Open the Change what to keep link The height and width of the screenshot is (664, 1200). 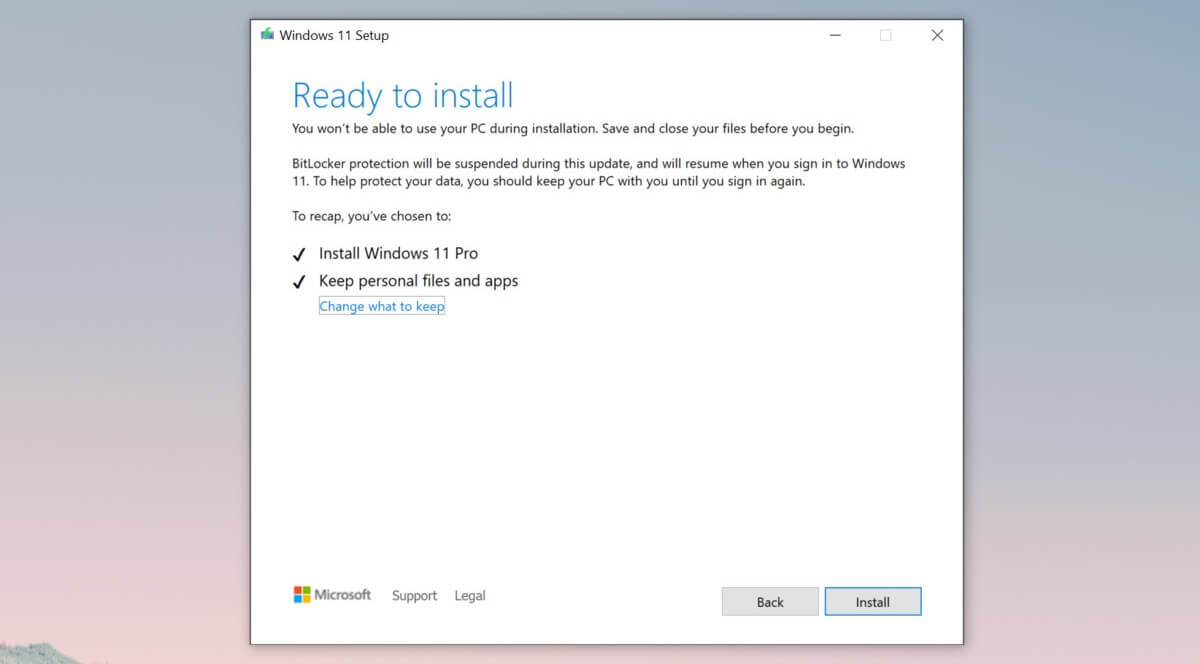pyautogui.click(x=382, y=306)
